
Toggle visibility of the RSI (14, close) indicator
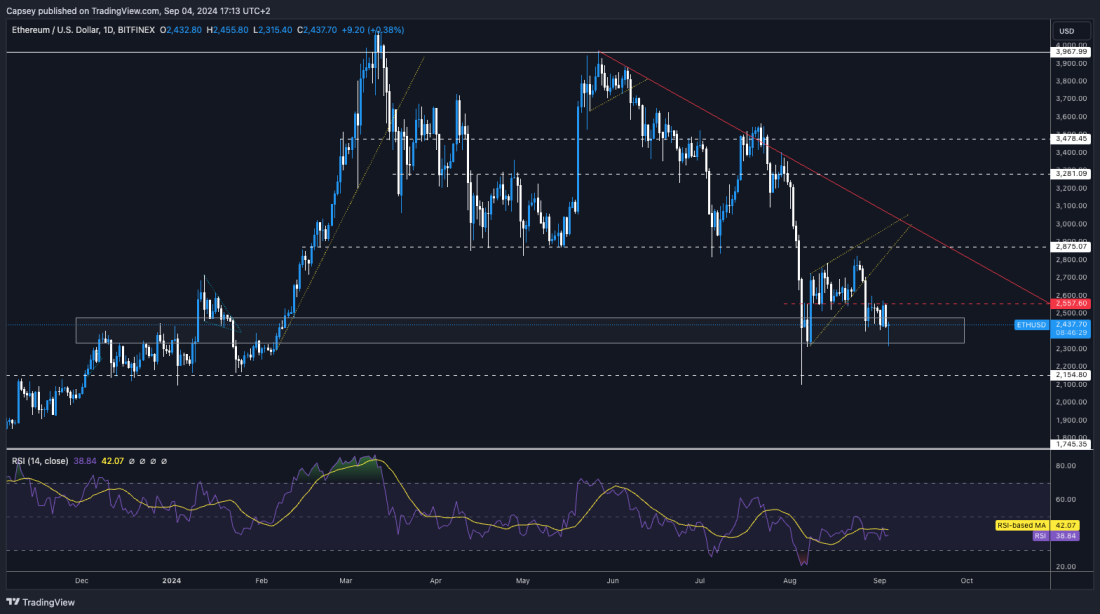(42, 461)
